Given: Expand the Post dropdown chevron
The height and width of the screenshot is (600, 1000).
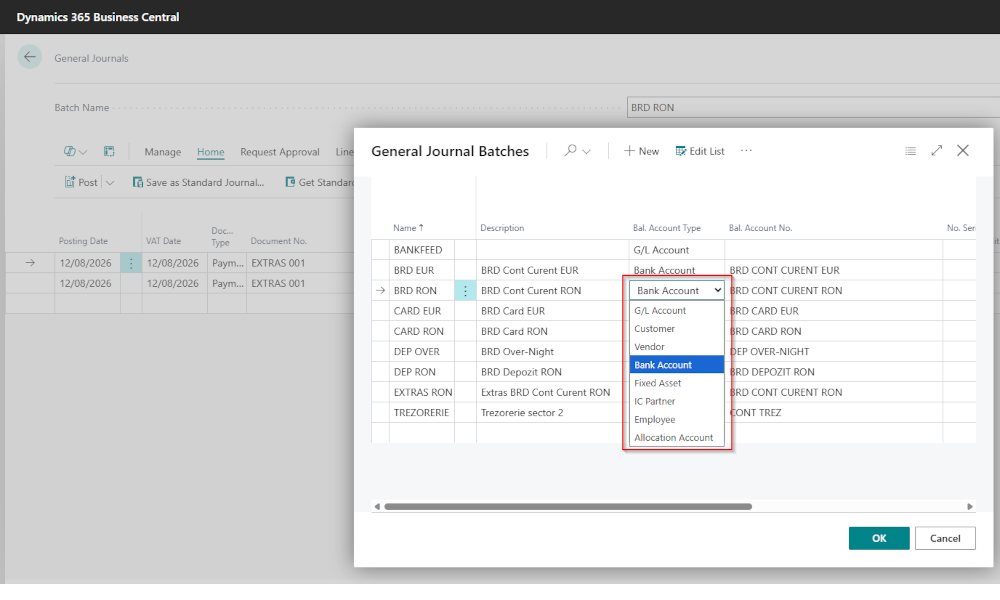Looking at the screenshot, I should coord(110,183).
